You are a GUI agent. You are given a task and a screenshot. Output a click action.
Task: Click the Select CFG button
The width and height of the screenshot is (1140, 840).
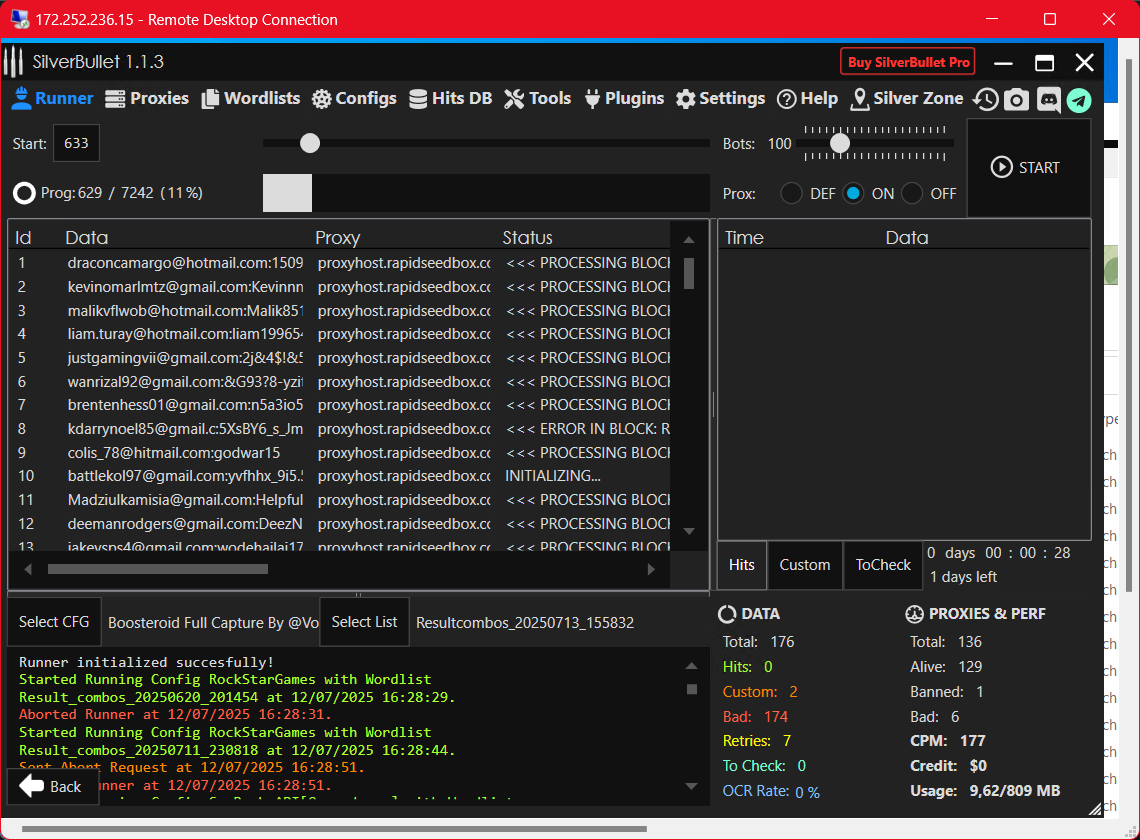coord(54,622)
